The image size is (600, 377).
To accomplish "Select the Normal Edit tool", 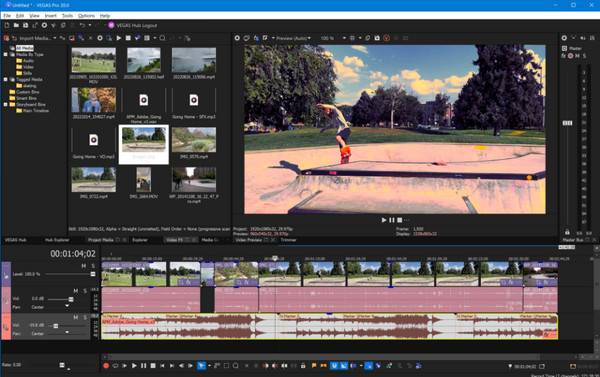I will pos(201,366).
